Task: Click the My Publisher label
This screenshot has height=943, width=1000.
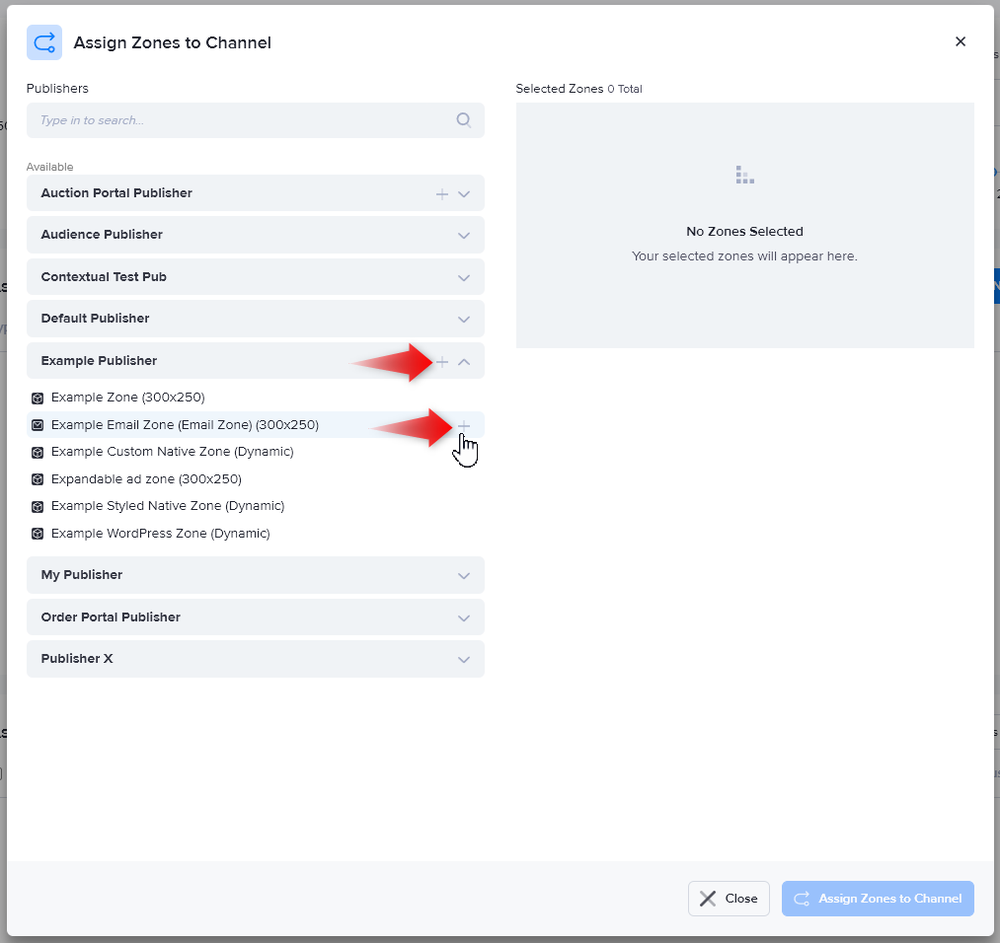Action: [x=82, y=574]
